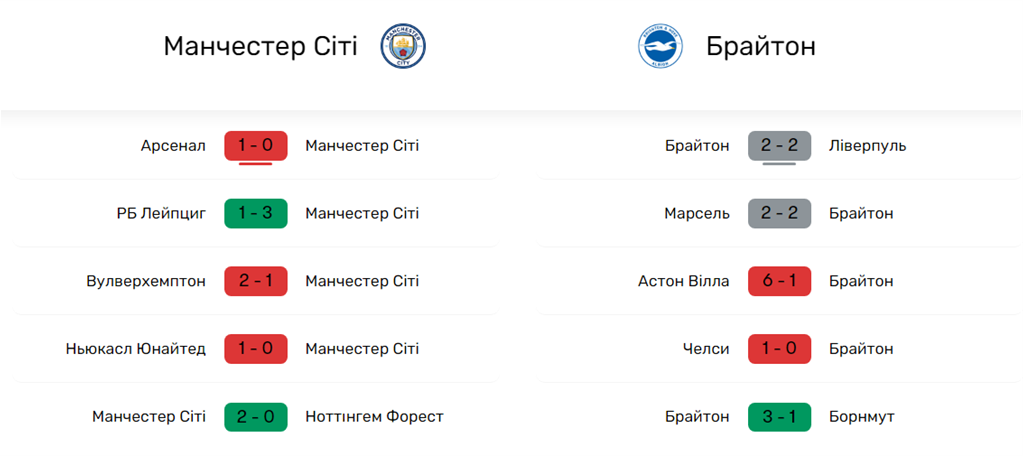Screen dimensions: 1024x456
Task: Click the Ньюкасл Юнайтед 1 - 0 score
Action: click(x=256, y=349)
